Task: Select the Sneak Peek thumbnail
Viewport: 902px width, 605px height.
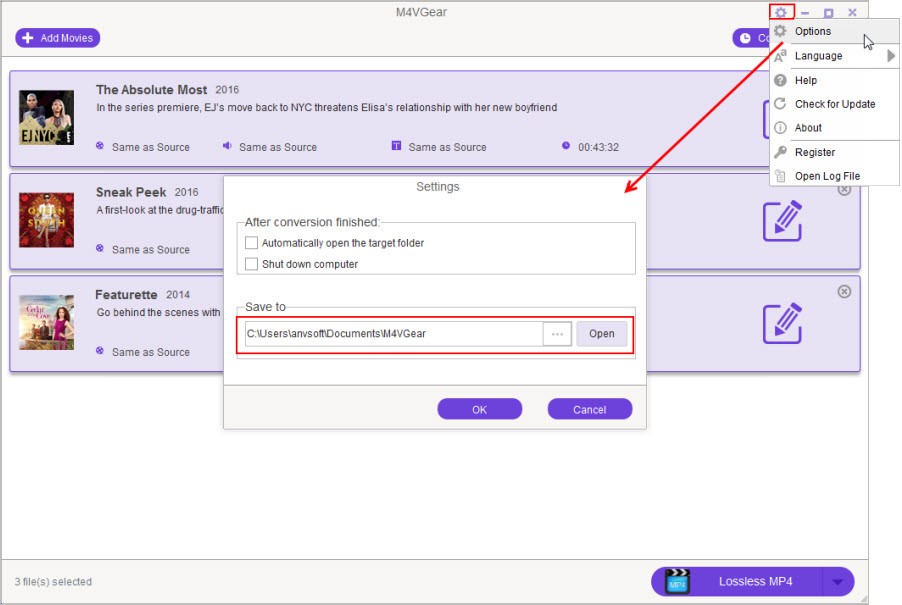Action: tap(46, 220)
